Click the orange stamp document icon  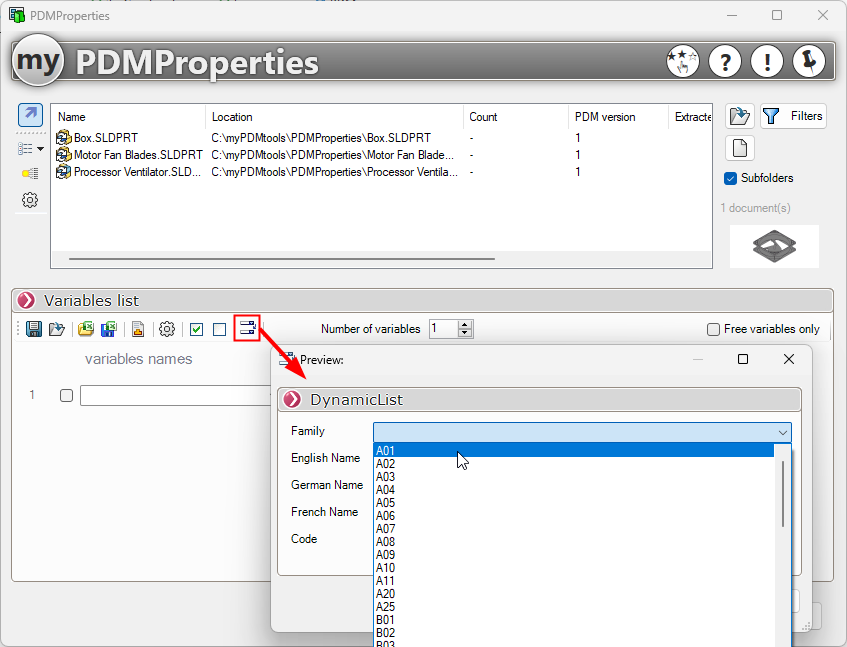(x=138, y=329)
